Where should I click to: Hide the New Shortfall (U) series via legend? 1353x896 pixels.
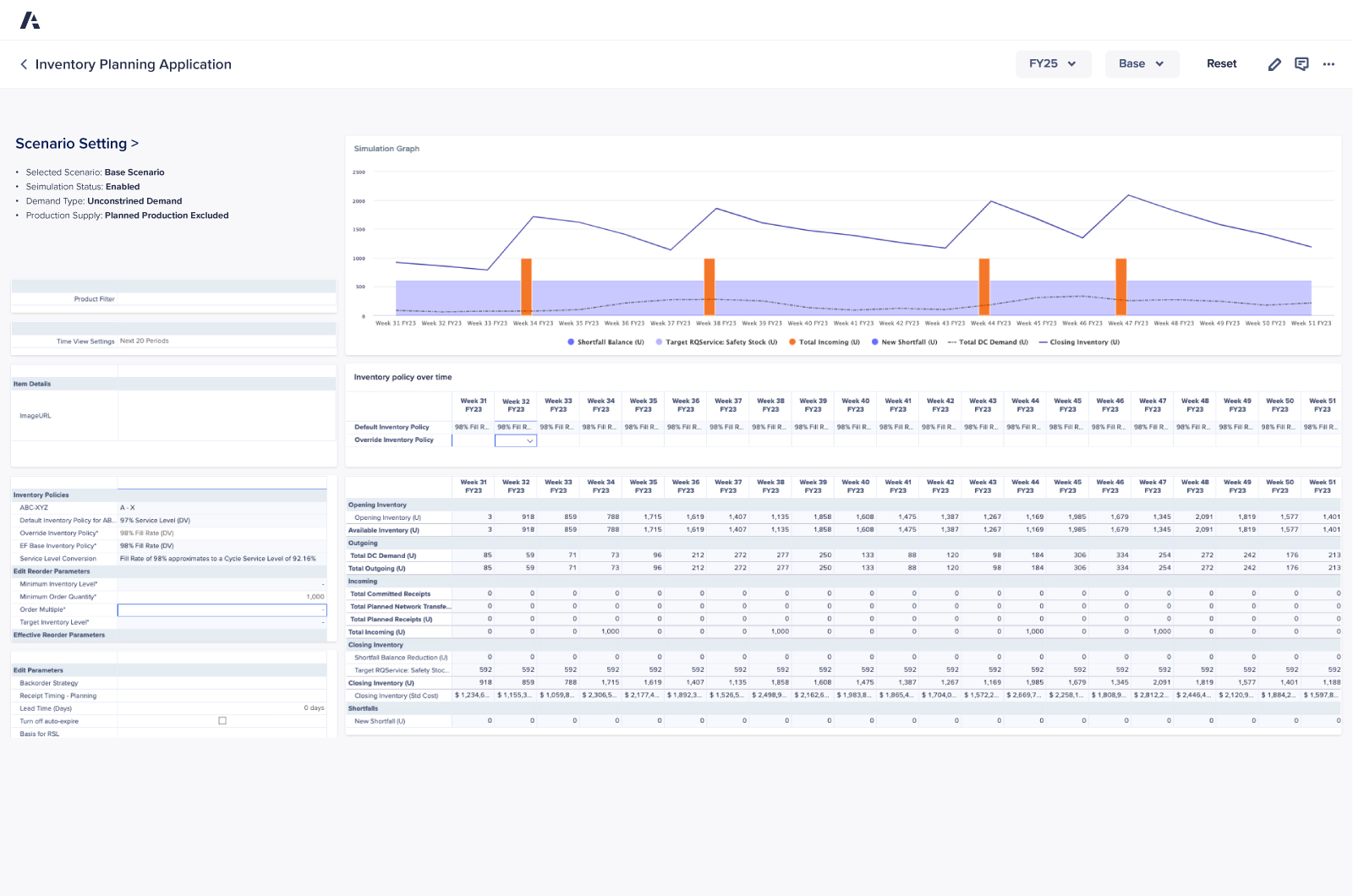[874, 341]
